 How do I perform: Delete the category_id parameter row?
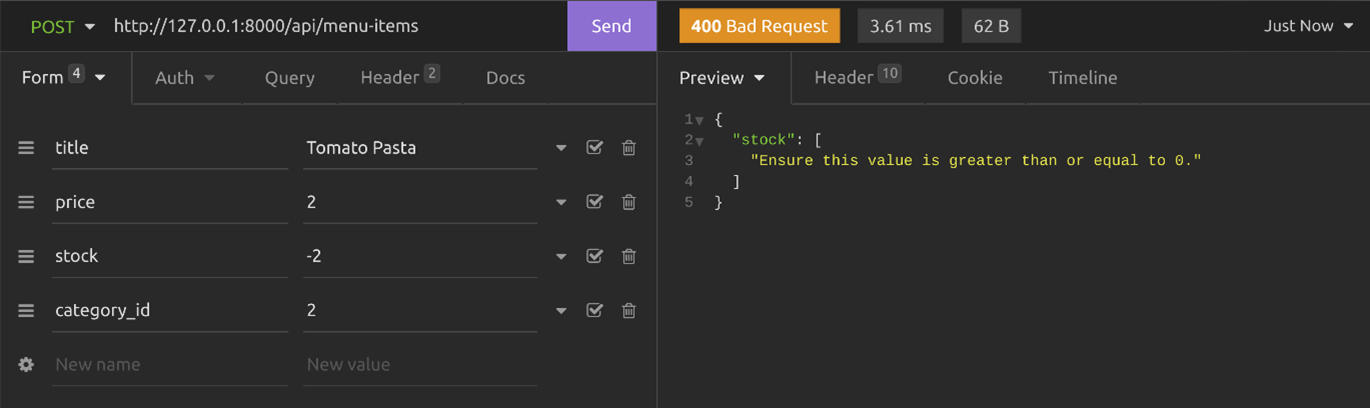point(629,310)
